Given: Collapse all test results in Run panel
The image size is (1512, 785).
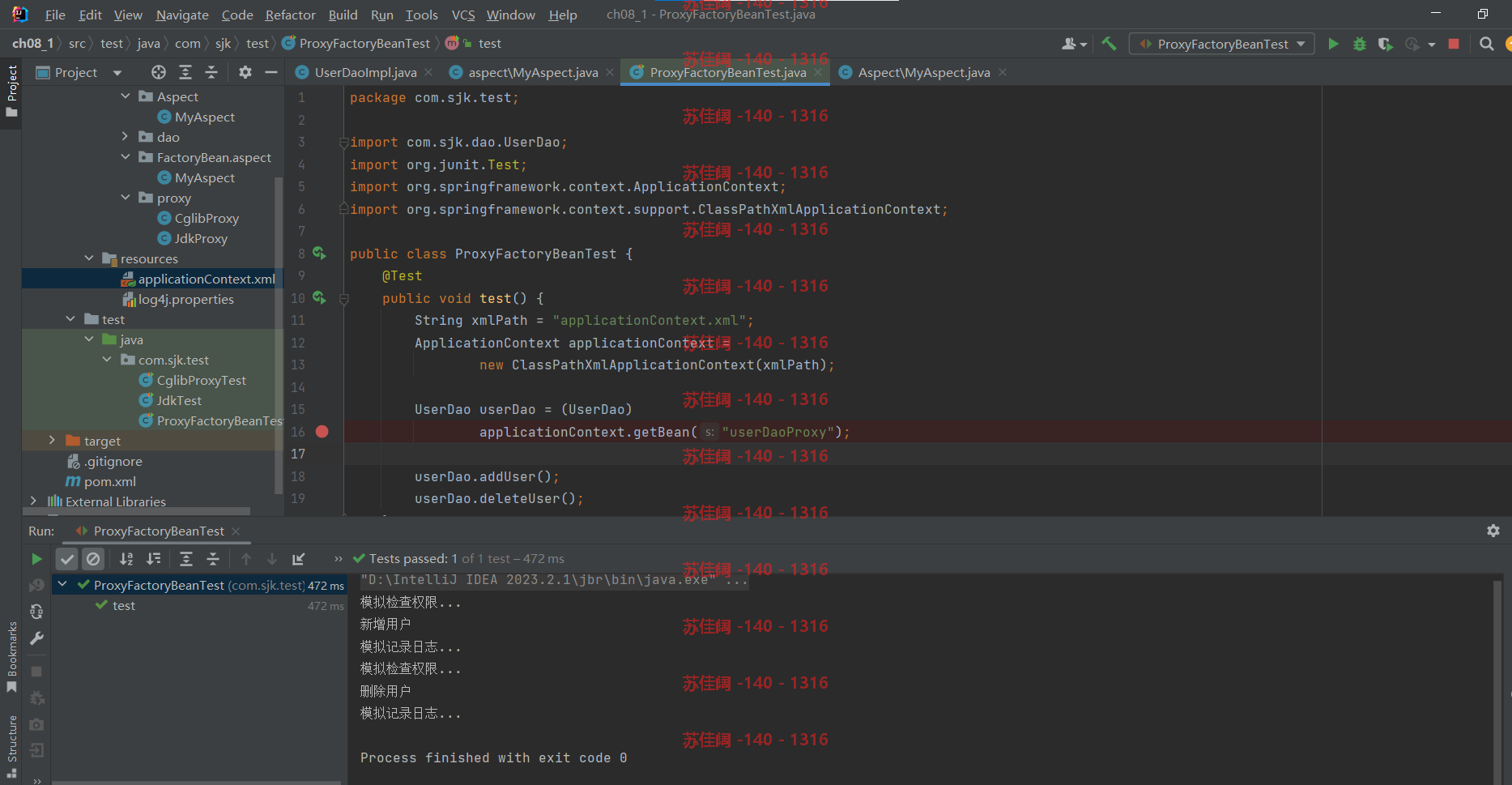Looking at the screenshot, I should [213, 559].
